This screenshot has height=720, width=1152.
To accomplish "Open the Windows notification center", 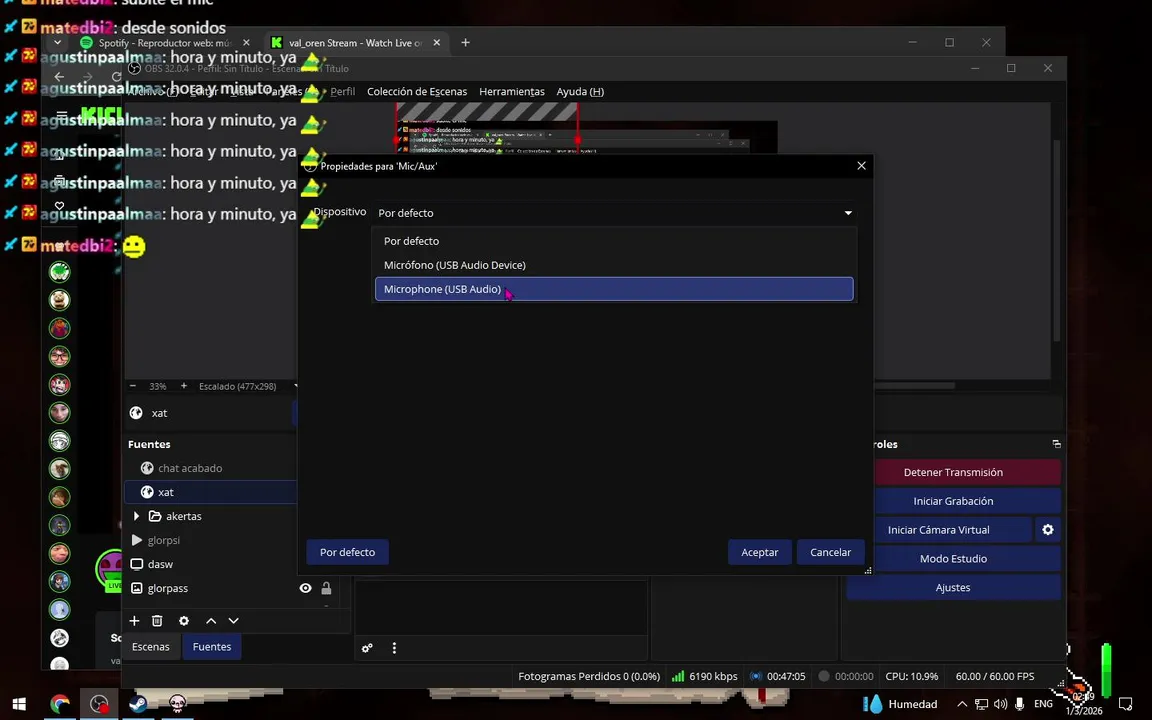I will click(1126, 704).
